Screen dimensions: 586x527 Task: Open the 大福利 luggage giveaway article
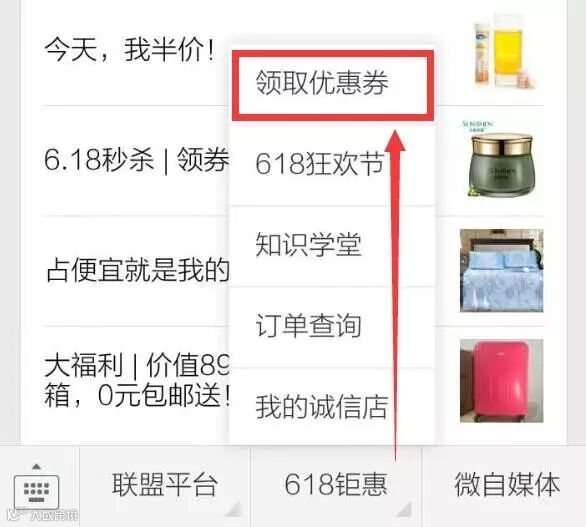(x=137, y=380)
